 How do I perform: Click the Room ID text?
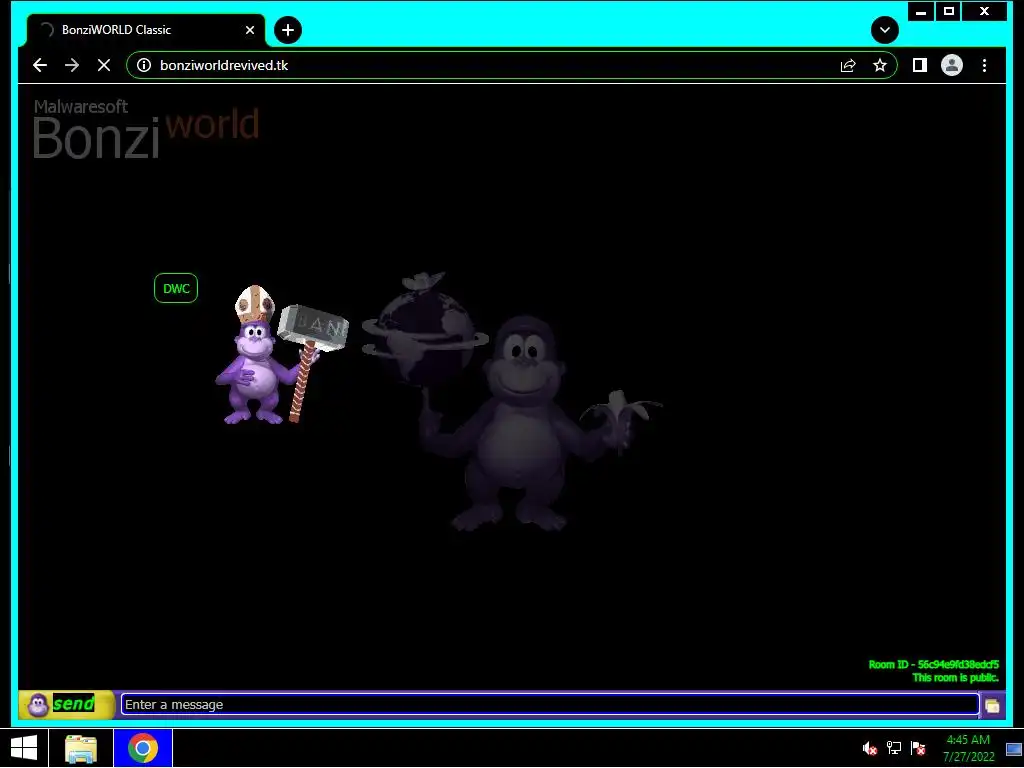coord(933,664)
